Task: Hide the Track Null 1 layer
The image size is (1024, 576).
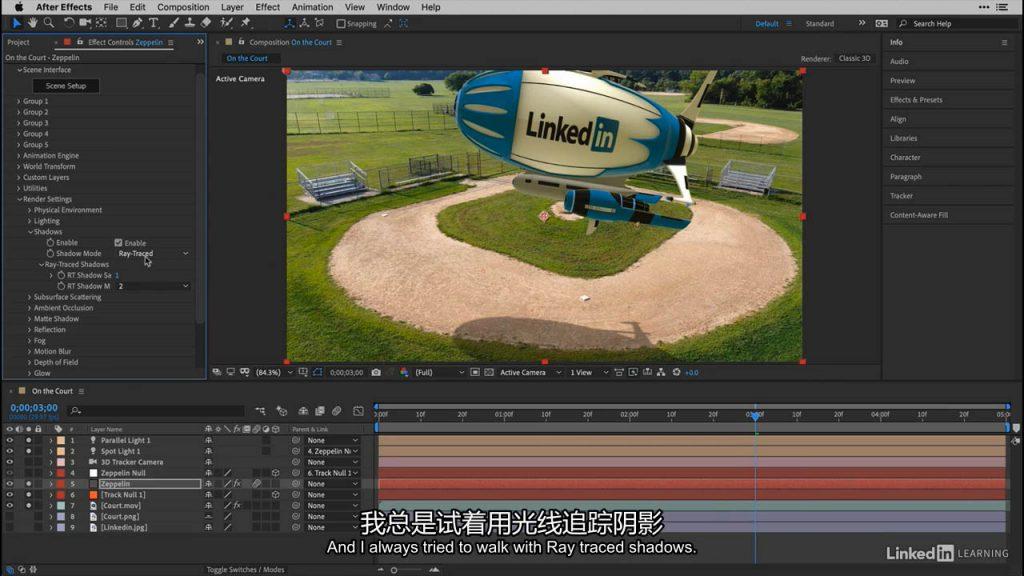Action: [x=9, y=494]
